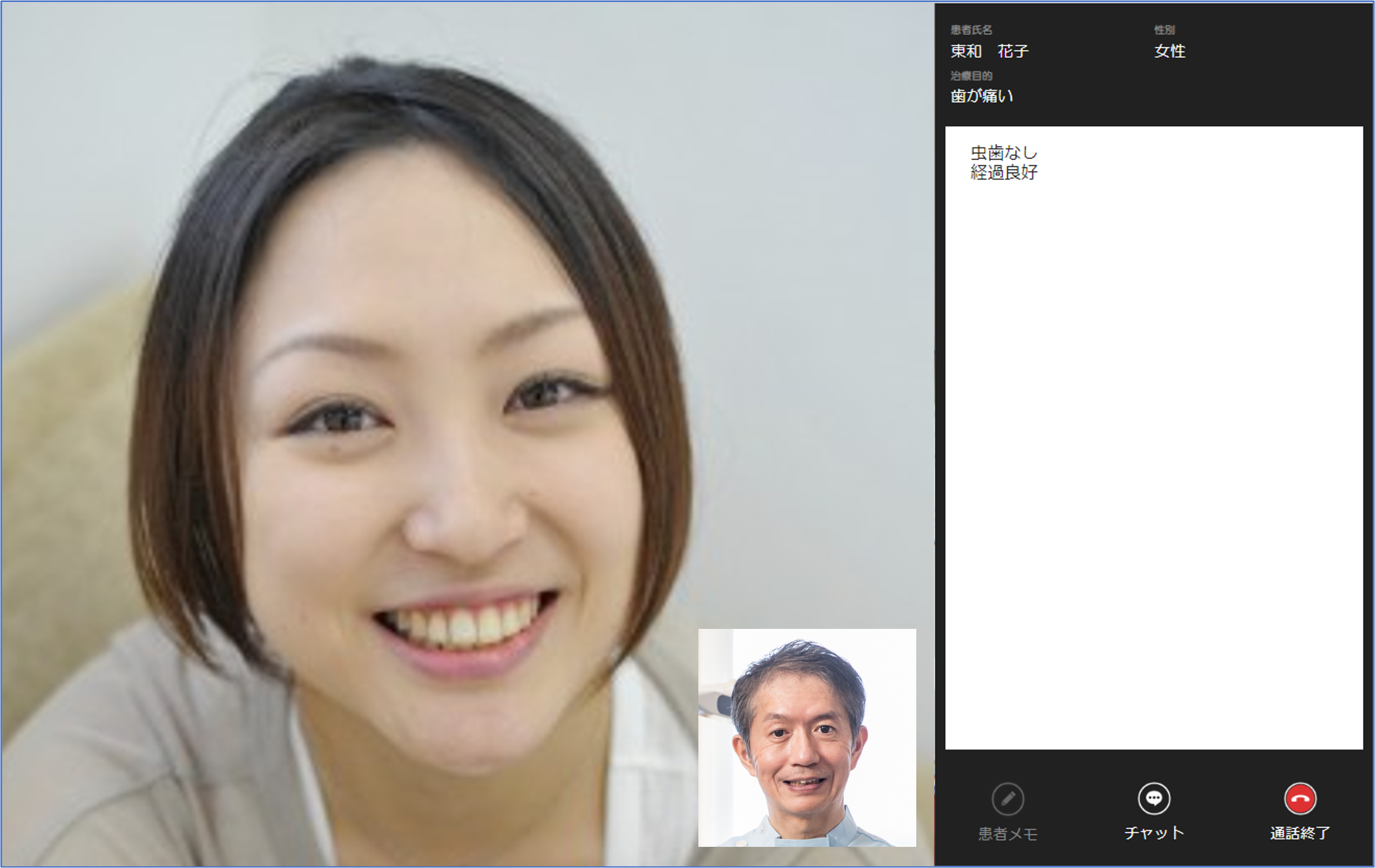Click the 患者メモ text label
Image resolution: width=1375 pixels, height=868 pixels.
coord(1007,834)
